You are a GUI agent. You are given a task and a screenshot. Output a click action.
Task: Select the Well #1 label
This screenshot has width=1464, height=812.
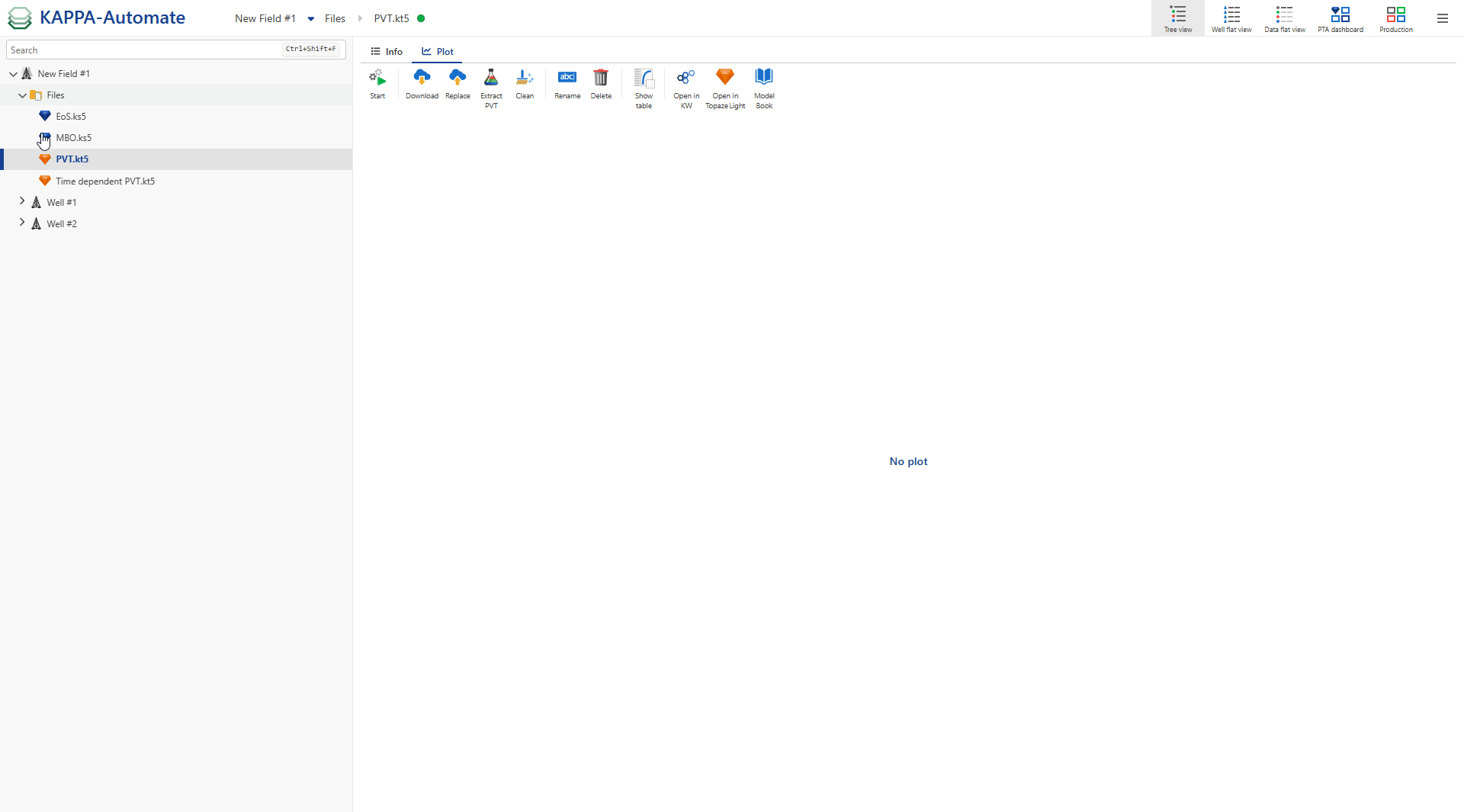point(62,203)
